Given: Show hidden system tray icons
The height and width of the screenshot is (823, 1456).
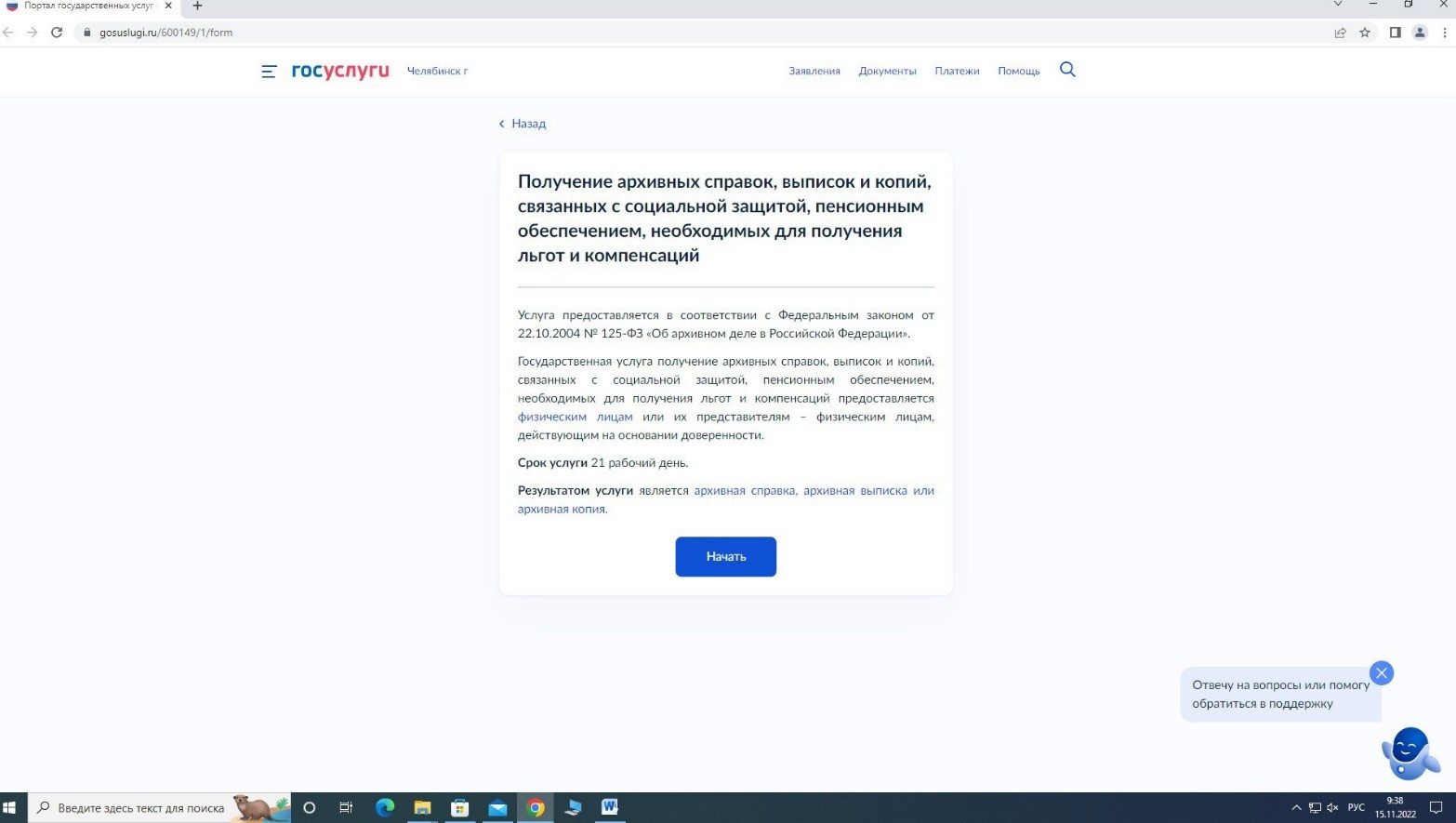Looking at the screenshot, I should pyautogui.click(x=1296, y=807).
